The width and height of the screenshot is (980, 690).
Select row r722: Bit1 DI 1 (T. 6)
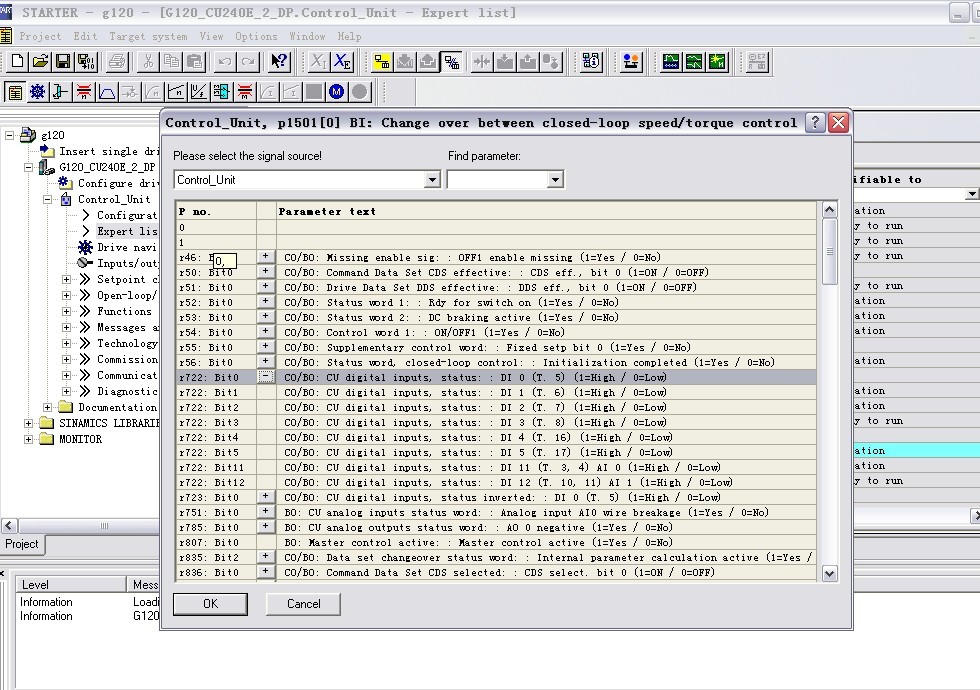point(497,392)
